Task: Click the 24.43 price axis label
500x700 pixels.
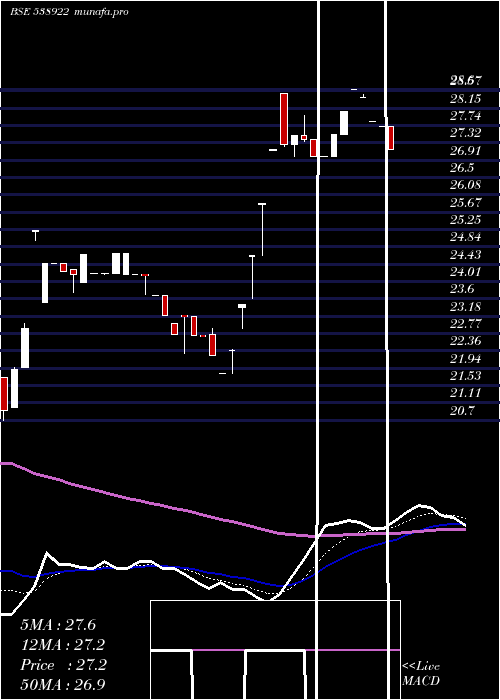Action: click(466, 254)
